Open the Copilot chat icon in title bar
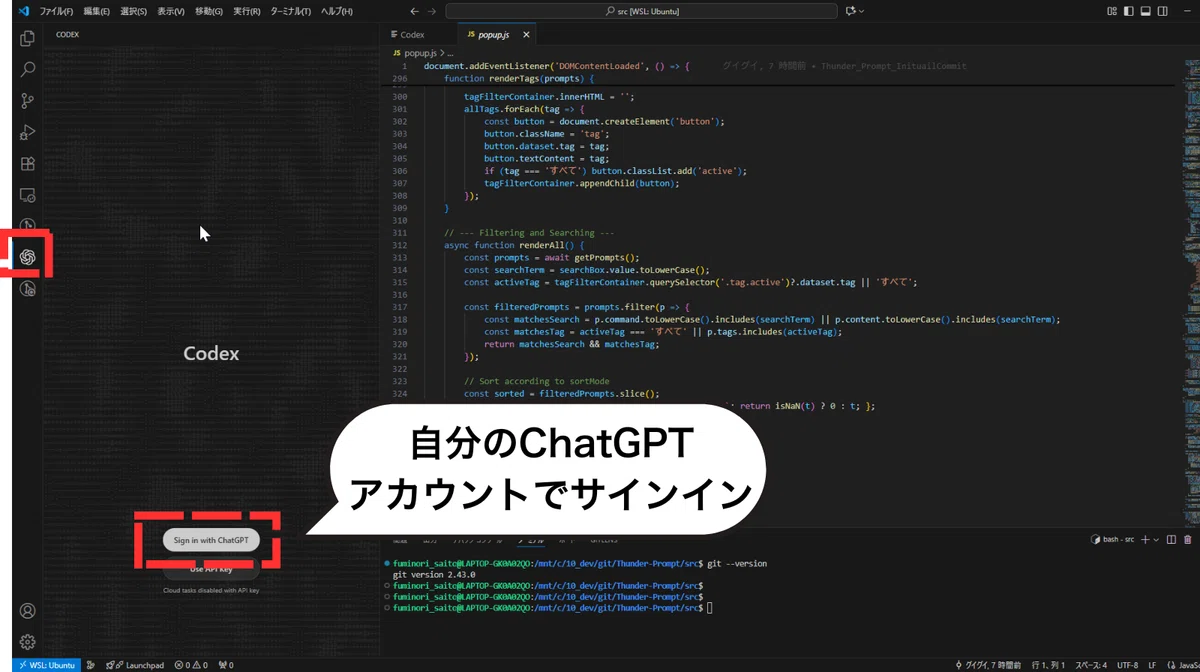 coord(851,11)
